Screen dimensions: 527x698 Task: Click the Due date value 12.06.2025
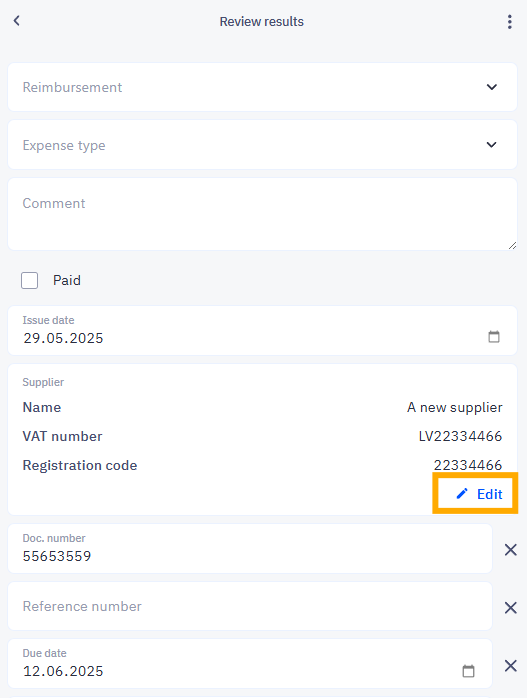[63, 671]
